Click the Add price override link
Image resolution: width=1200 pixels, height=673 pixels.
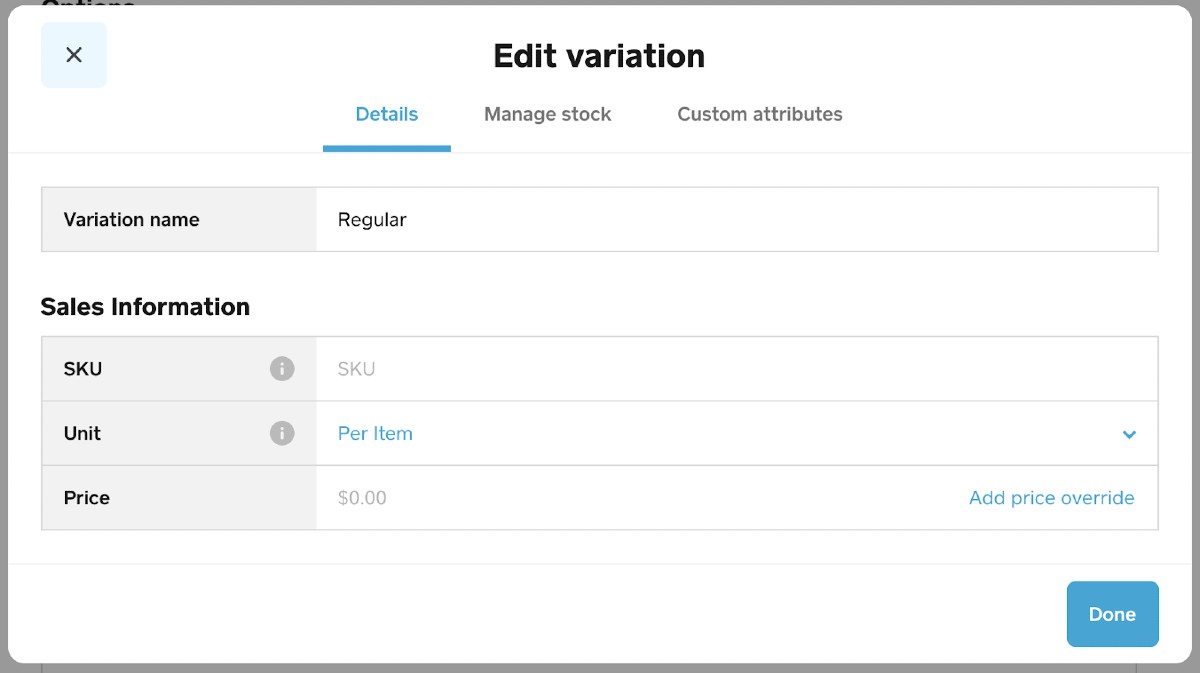pyautogui.click(x=1051, y=497)
